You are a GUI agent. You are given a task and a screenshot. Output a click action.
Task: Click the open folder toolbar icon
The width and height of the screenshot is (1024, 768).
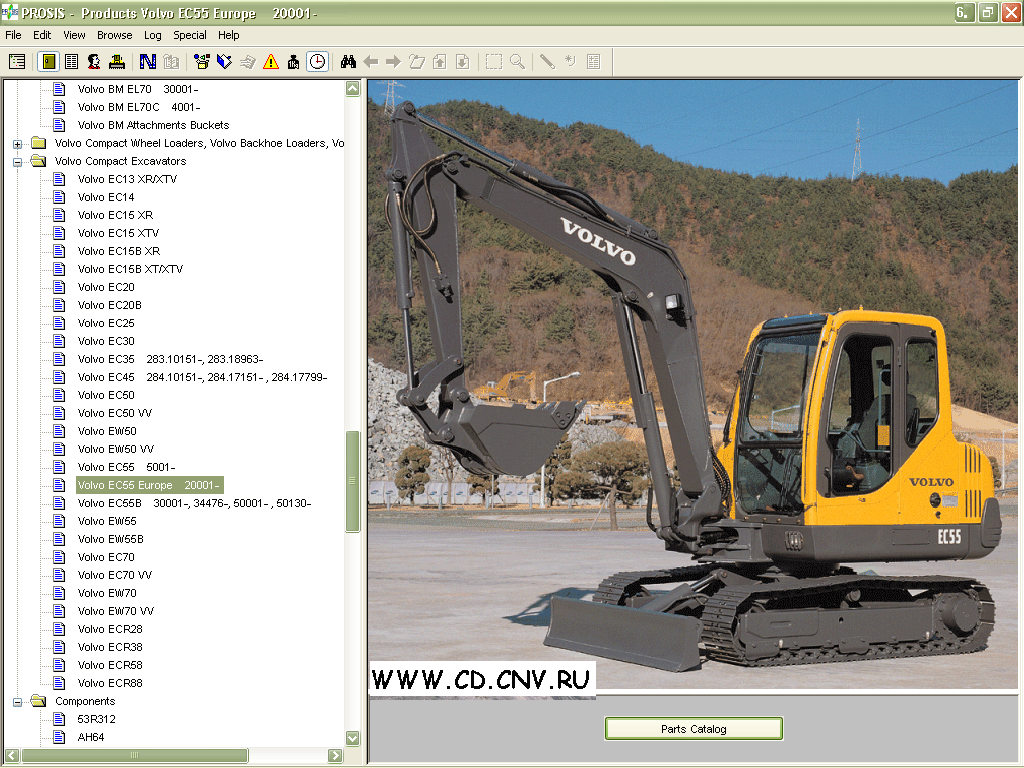click(x=417, y=62)
